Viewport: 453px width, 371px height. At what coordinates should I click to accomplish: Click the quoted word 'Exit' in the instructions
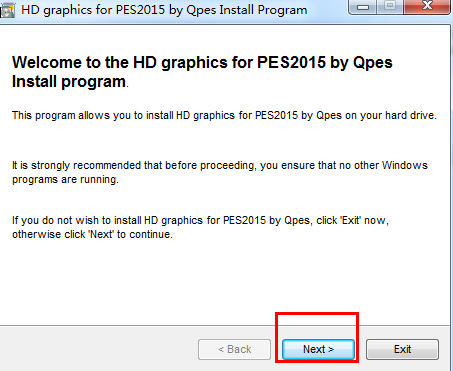pyautogui.click(x=350, y=220)
